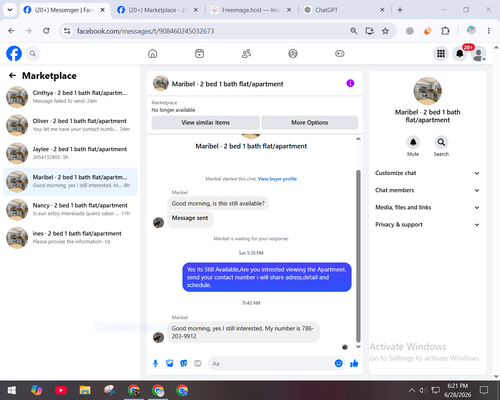Open the Groups icon in top navigation
500x400 pixels.
tap(293, 53)
